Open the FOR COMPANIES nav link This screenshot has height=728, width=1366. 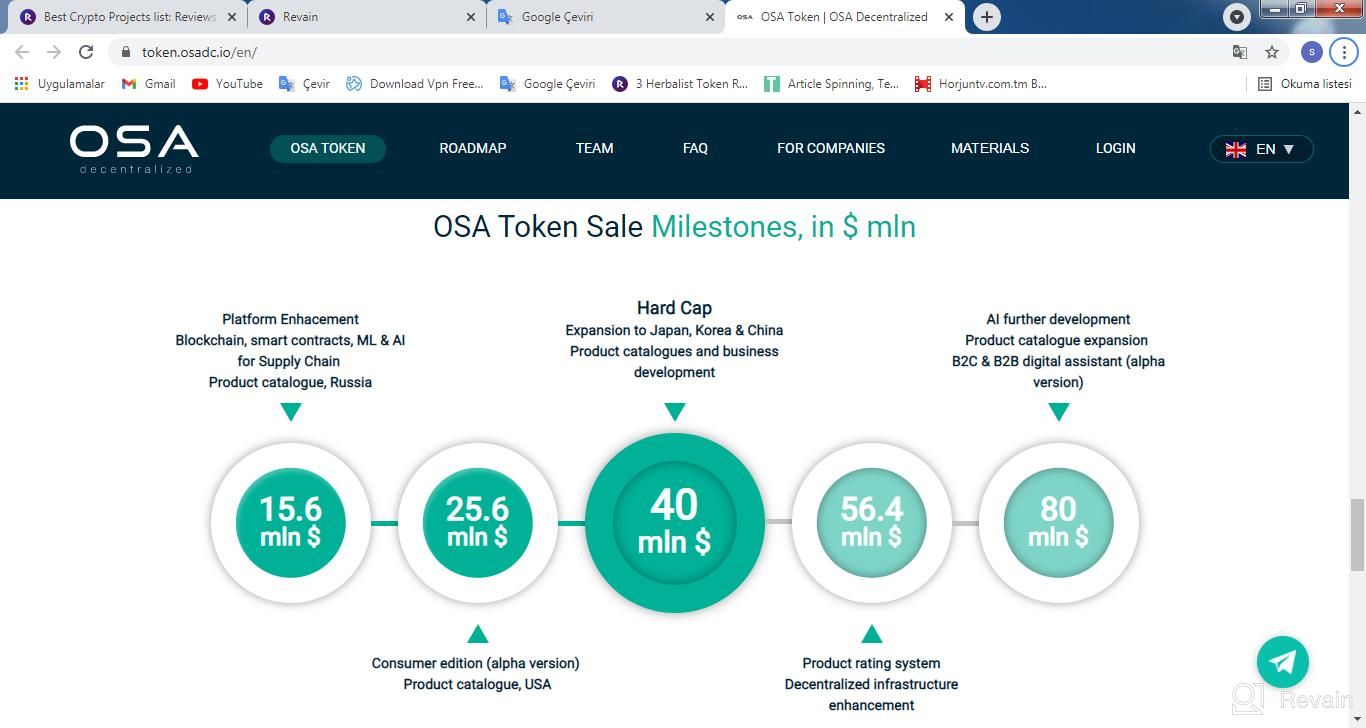click(831, 148)
